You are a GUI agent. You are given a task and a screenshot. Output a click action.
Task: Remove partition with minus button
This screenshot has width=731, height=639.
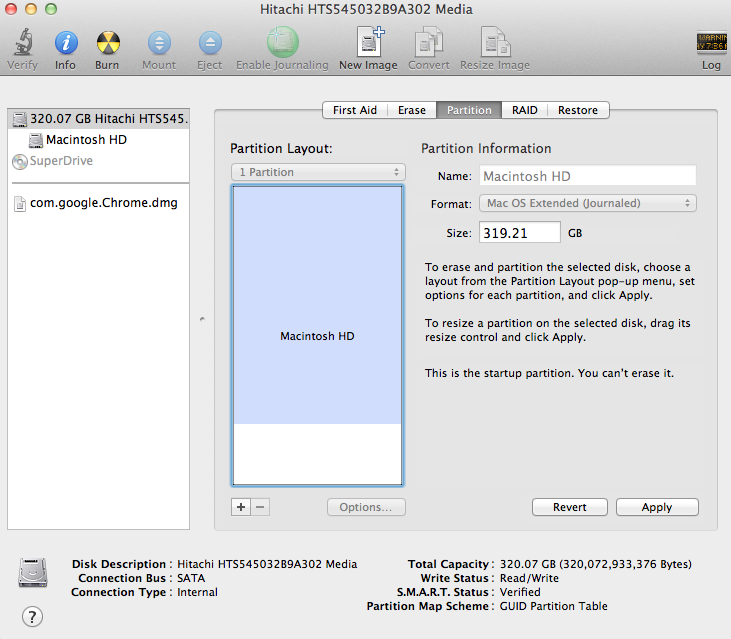tap(261, 507)
